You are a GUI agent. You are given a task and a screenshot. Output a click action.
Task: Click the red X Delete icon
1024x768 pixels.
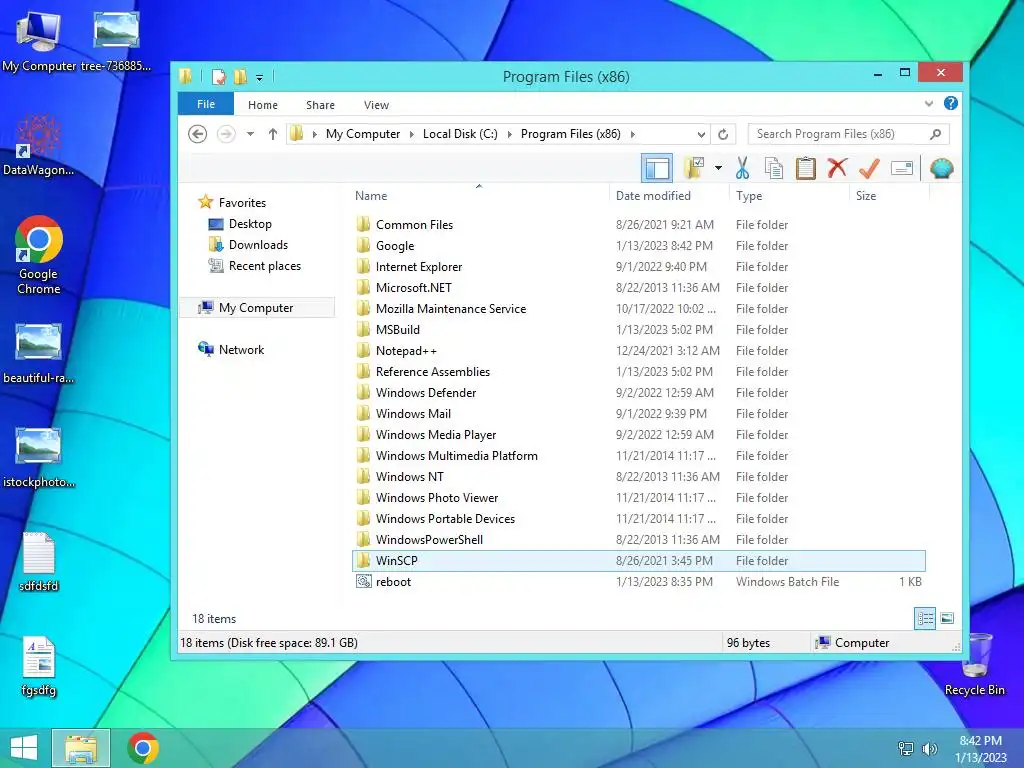click(x=837, y=168)
